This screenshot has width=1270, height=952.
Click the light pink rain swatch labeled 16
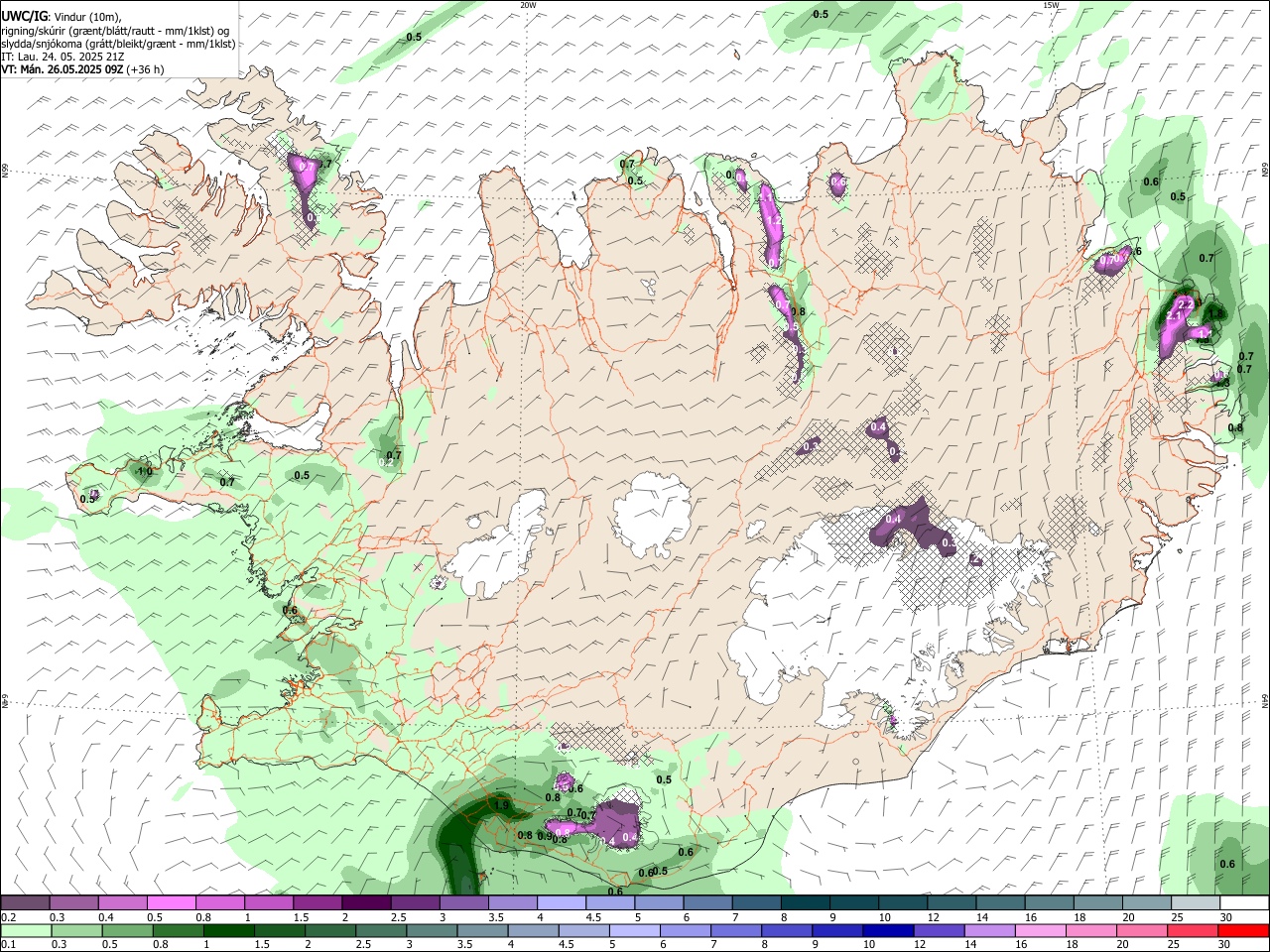(x=1040, y=931)
